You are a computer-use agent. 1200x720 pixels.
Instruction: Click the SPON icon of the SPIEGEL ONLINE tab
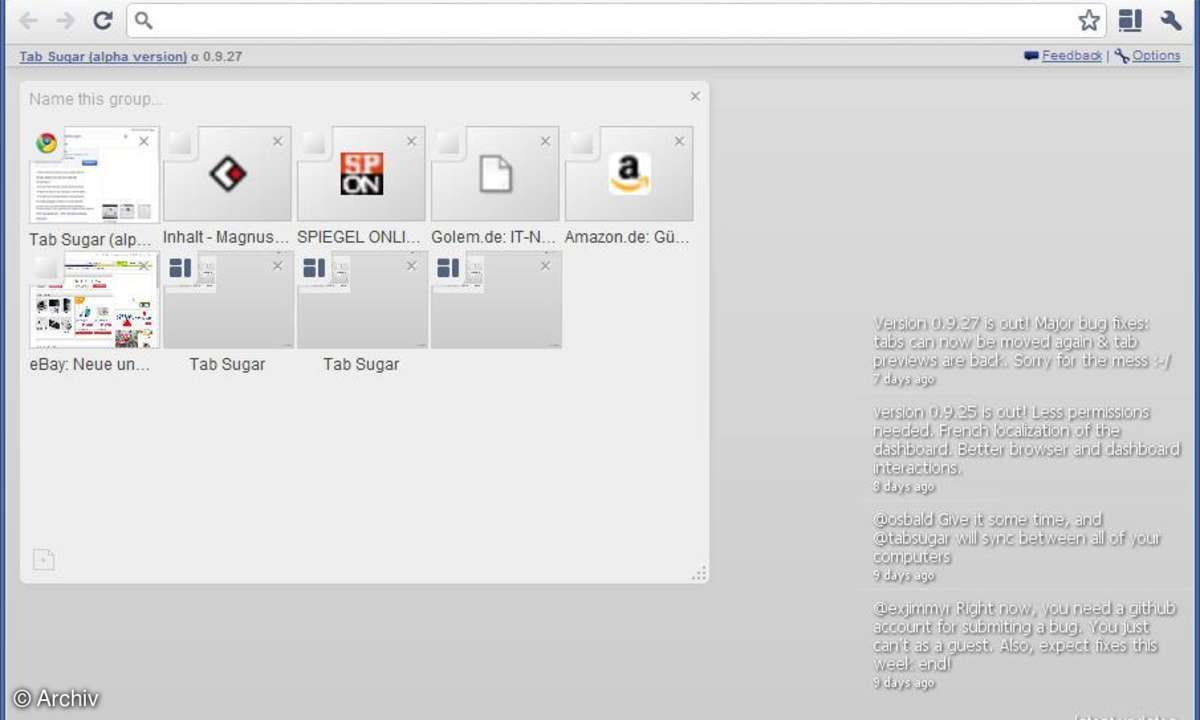click(x=362, y=174)
